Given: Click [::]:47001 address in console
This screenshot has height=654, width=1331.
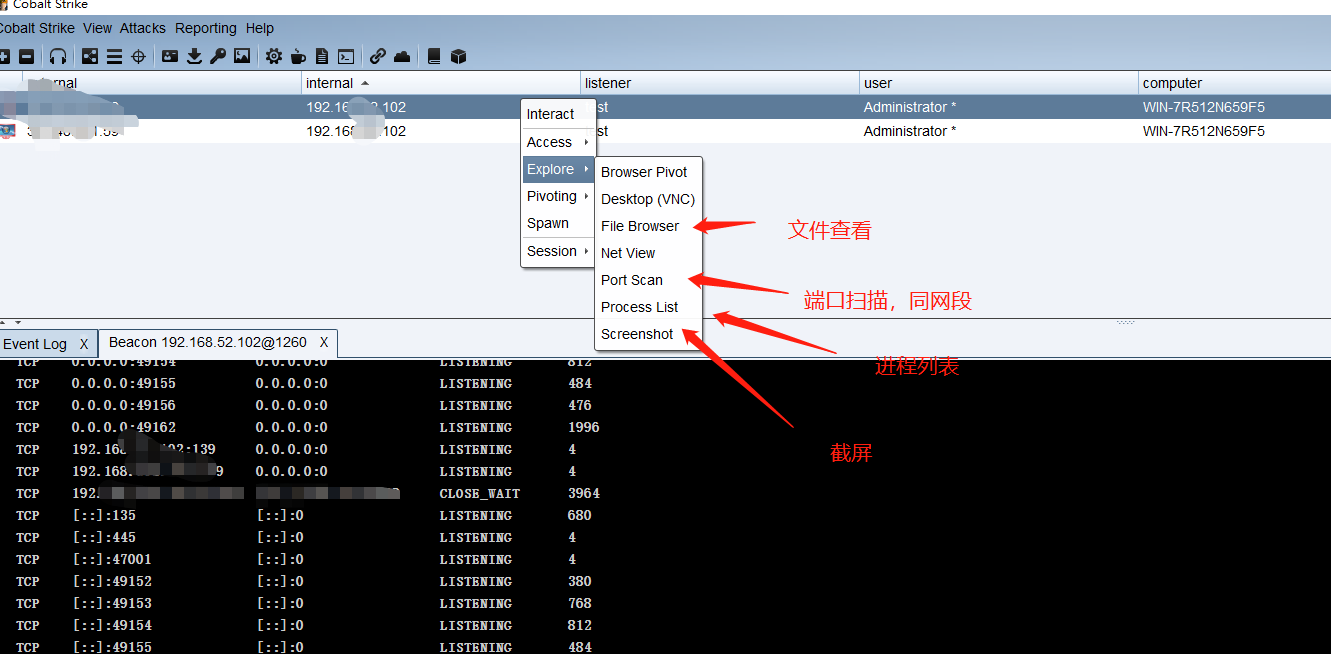Looking at the screenshot, I should [112, 559].
